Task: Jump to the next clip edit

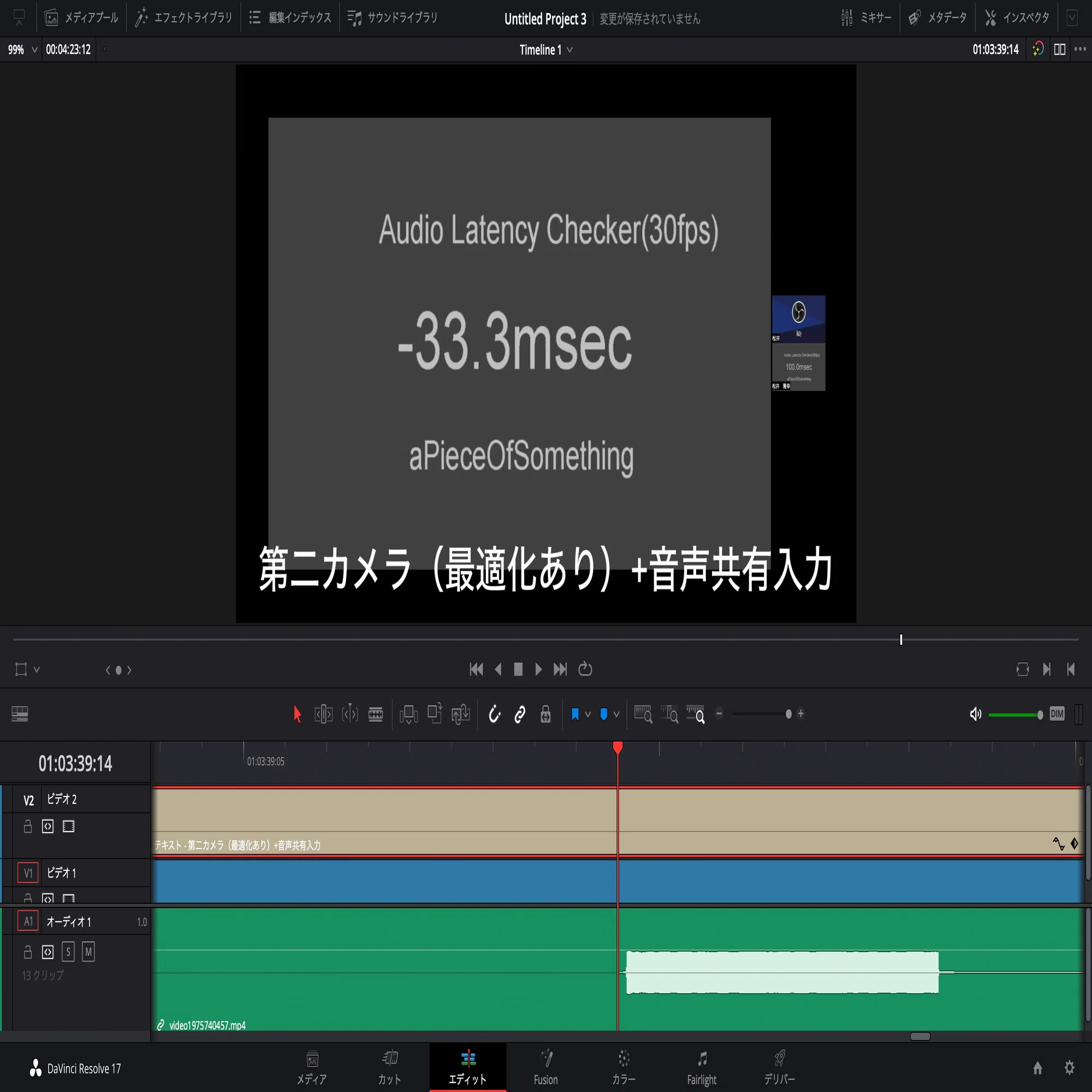Action: click(x=1046, y=670)
